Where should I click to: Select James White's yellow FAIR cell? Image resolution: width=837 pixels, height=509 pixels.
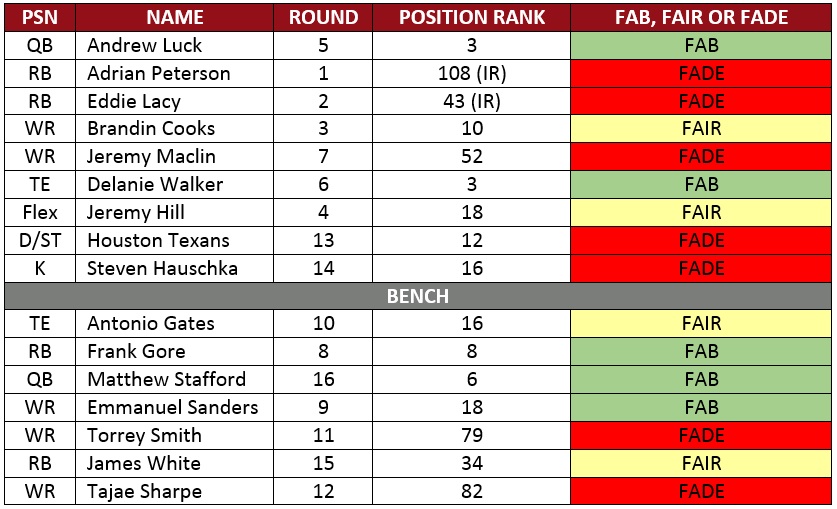click(x=701, y=463)
